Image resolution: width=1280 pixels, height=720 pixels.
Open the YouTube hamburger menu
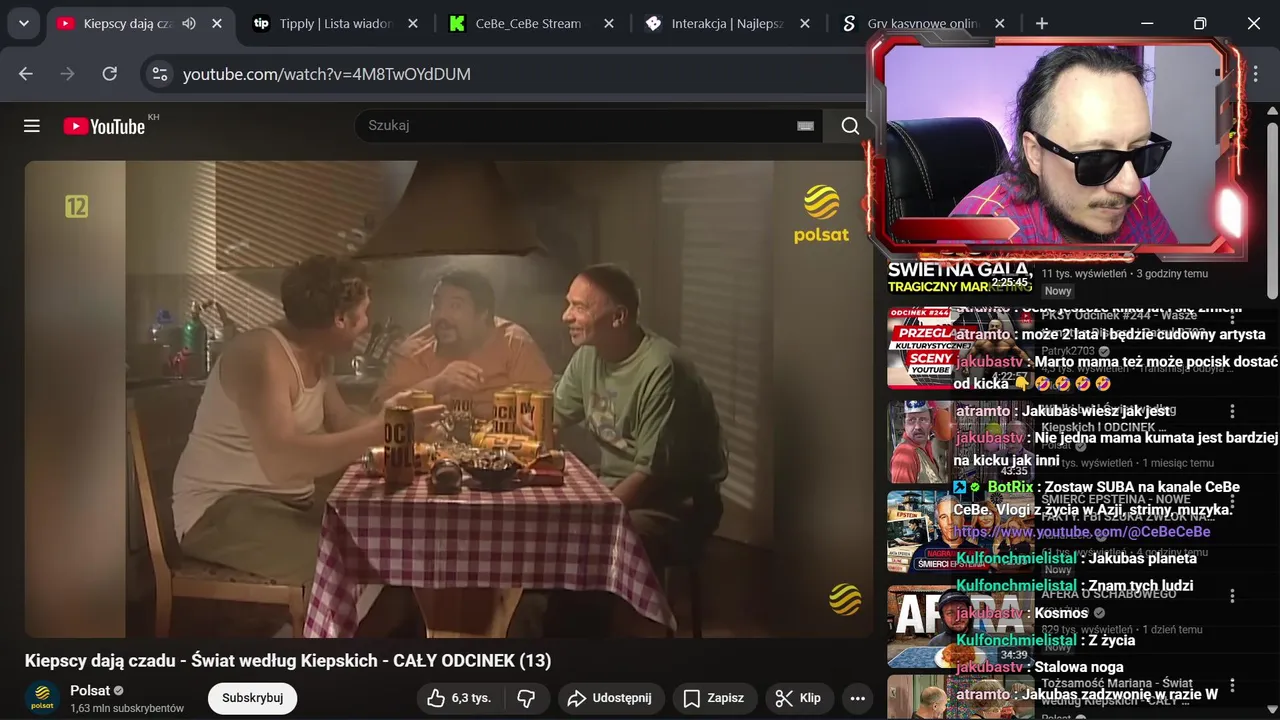click(x=32, y=126)
